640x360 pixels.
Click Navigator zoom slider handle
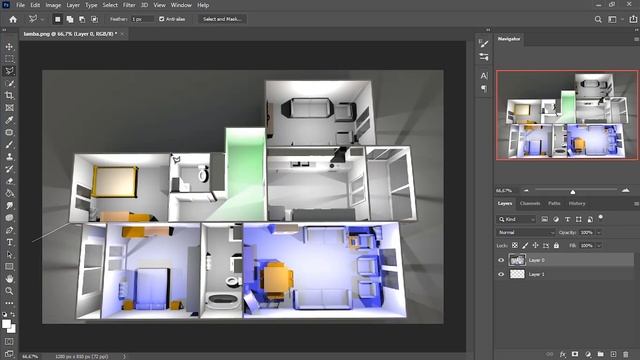click(x=573, y=191)
